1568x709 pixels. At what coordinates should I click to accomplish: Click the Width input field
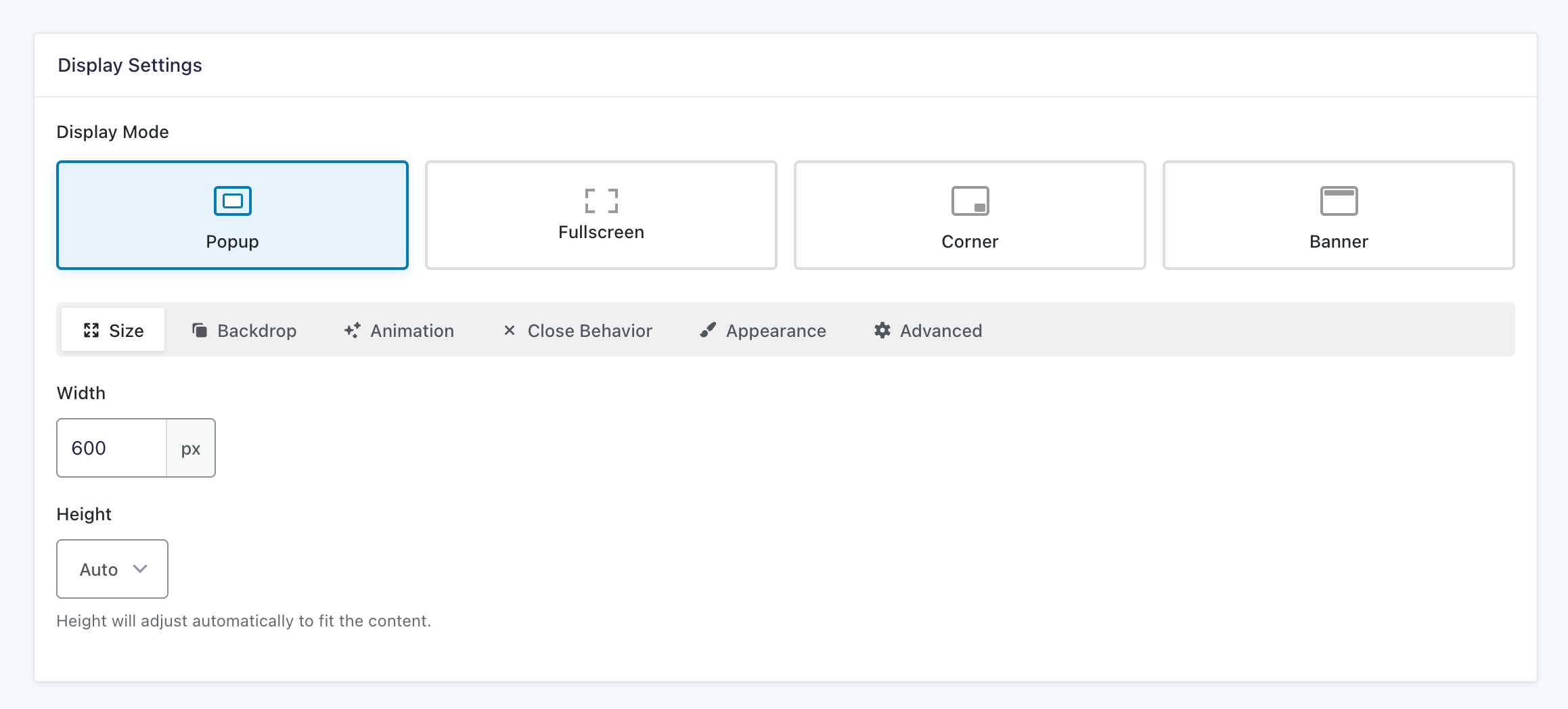[x=112, y=448]
